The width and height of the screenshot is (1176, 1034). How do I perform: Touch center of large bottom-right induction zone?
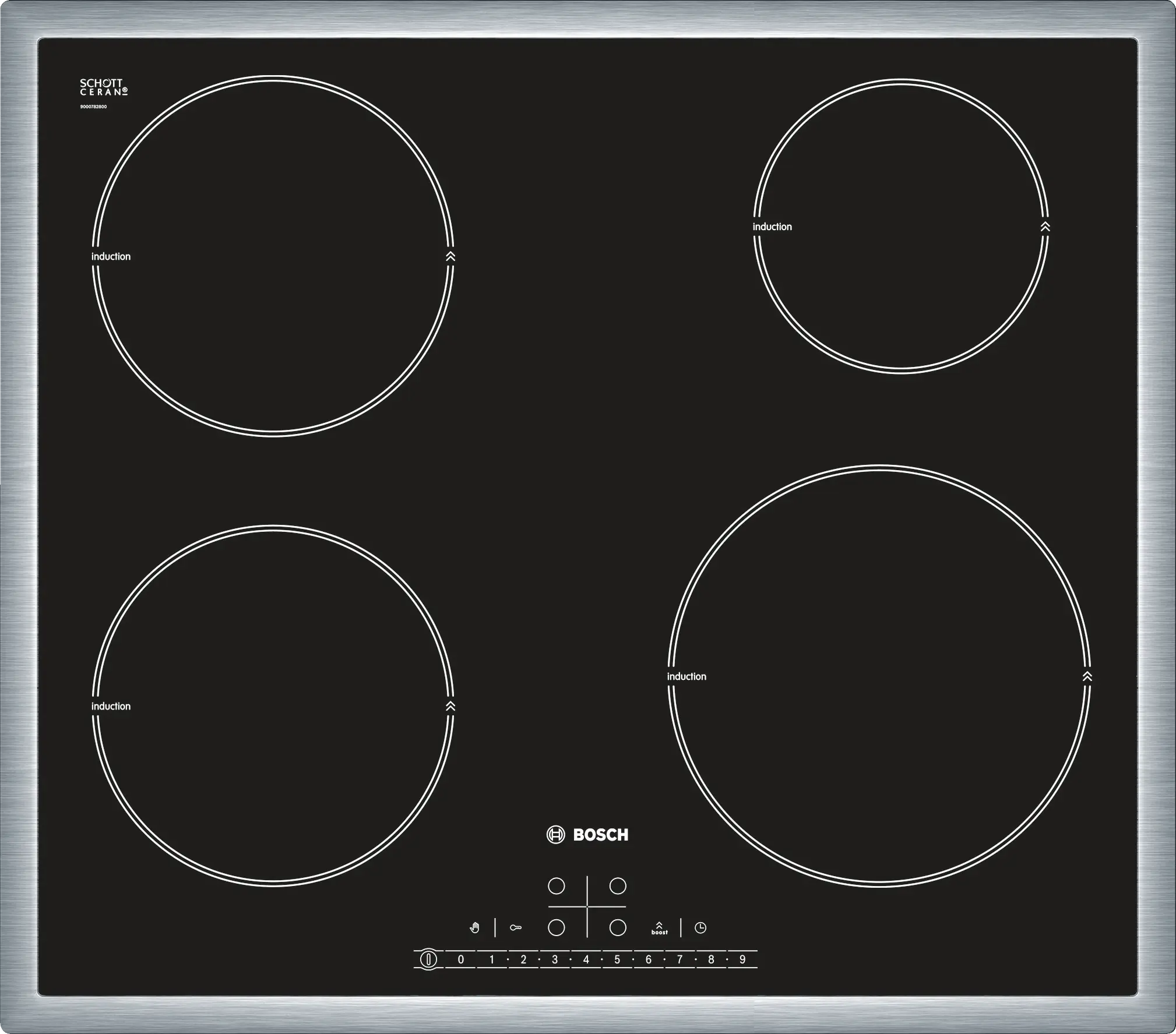pyautogui.click(x=879, y=676)
